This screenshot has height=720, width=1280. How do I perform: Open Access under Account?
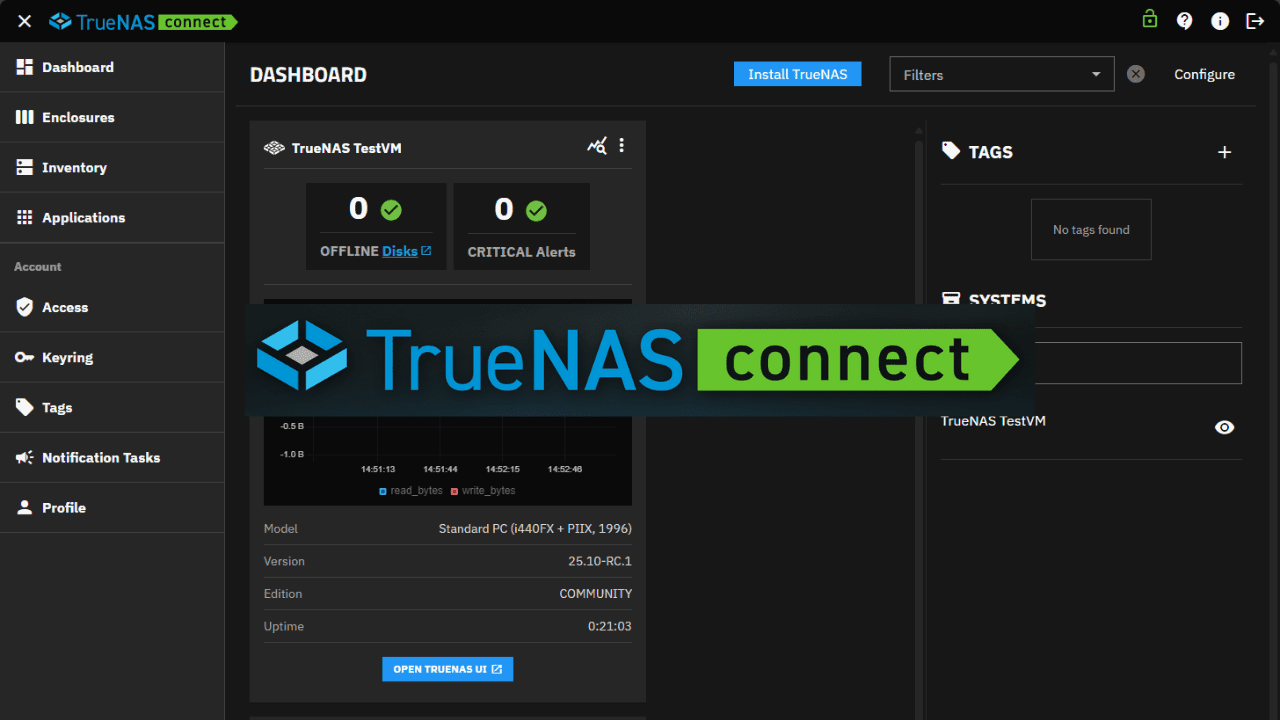point(112,307)
